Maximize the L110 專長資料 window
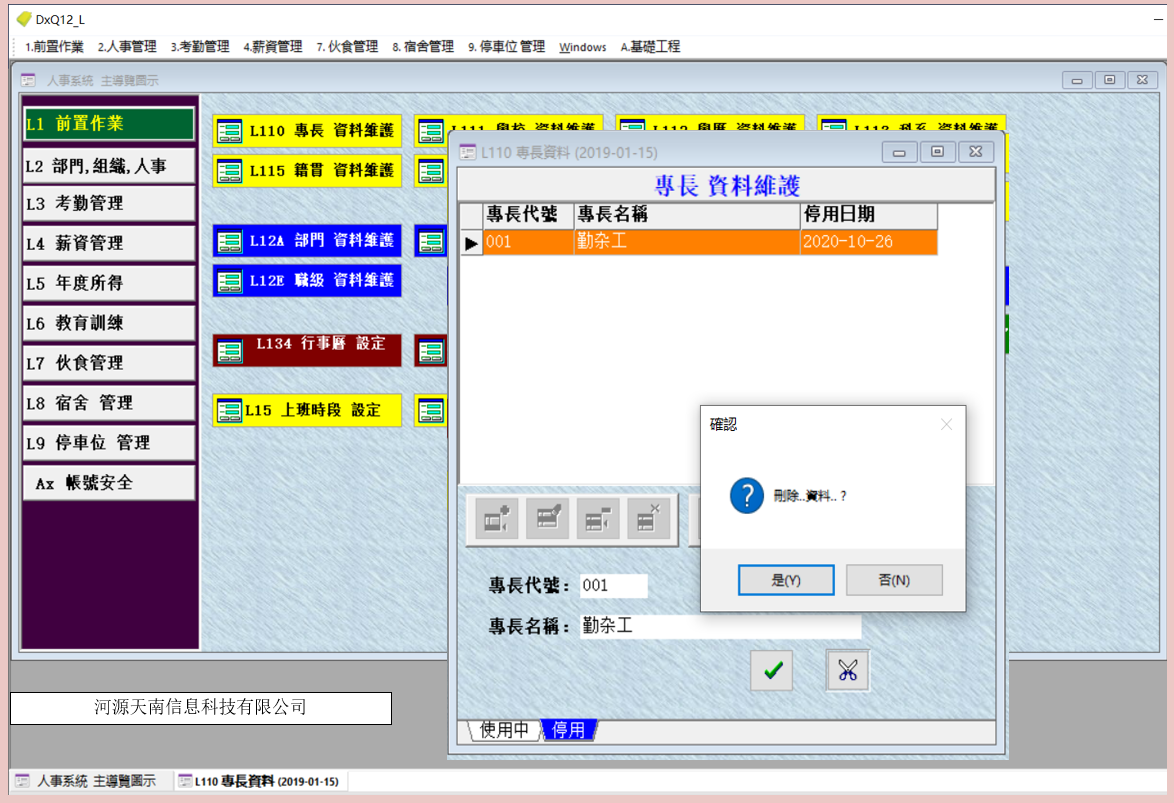Viewport: 1174px width, 803px height. pos(937,152)
